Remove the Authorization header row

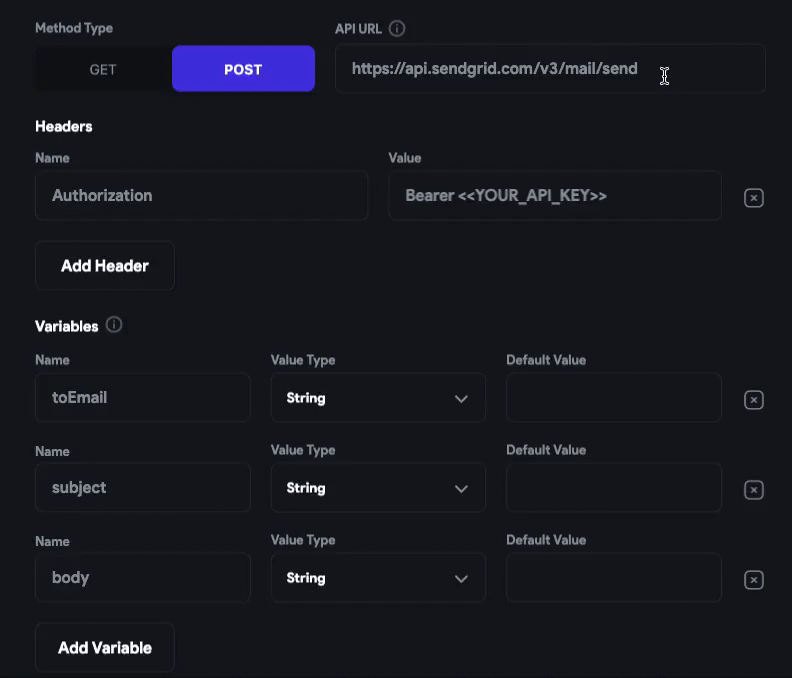(754, 198)
